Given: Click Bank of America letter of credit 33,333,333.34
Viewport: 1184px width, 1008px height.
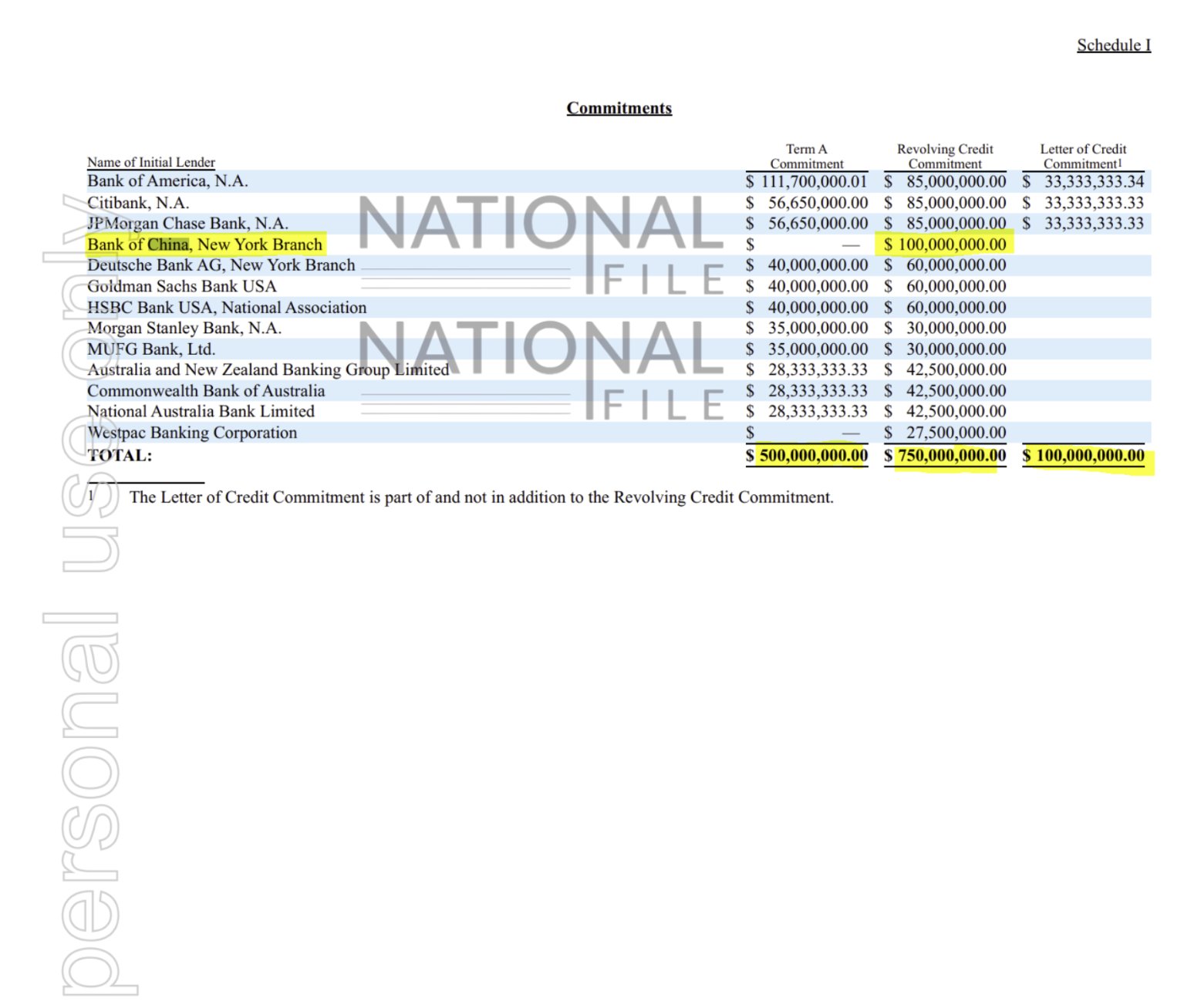Looking at the screenshot, I should pyautogui.click(x=1094, y=181).
